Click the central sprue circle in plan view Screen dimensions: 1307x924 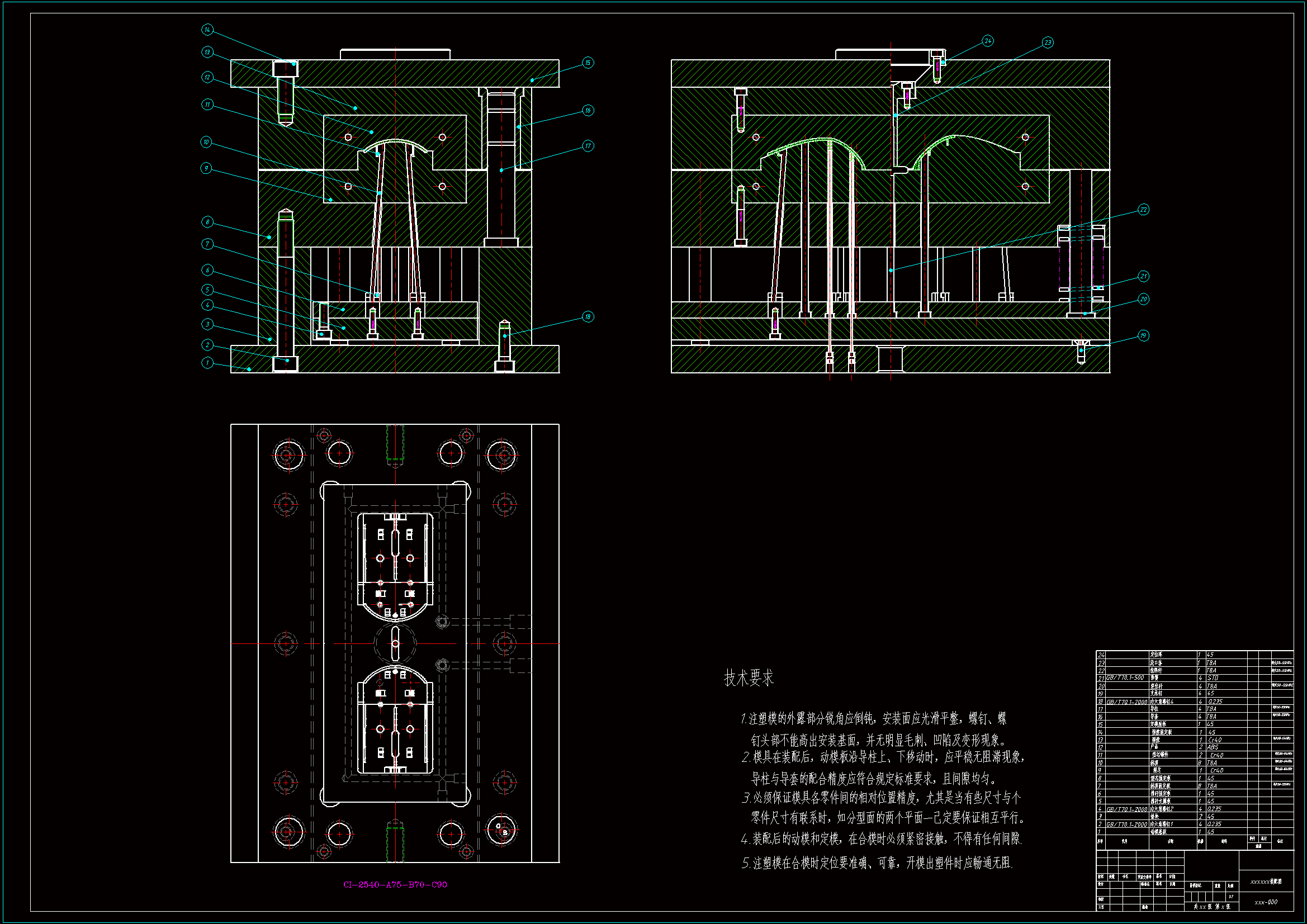(x=395, y=643)
